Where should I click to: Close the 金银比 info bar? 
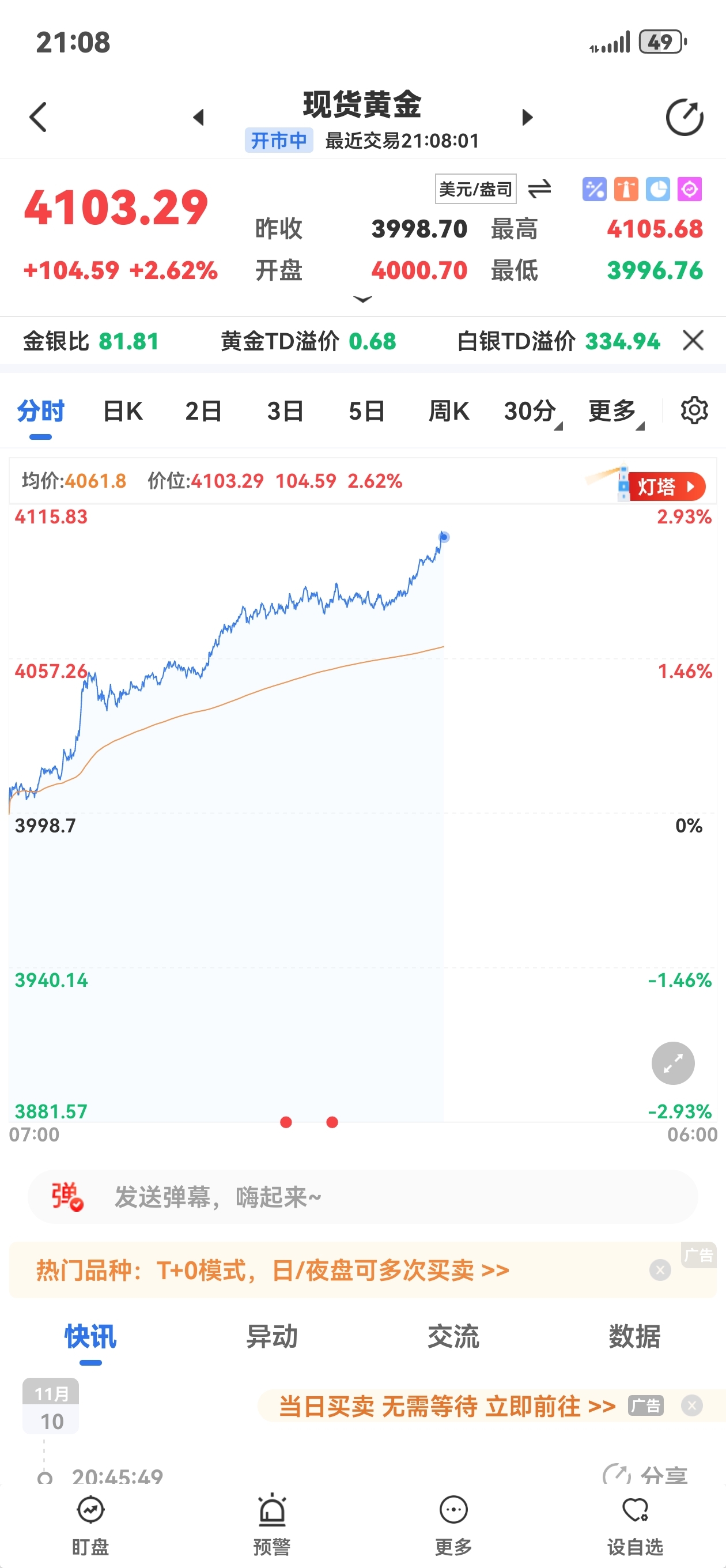693,341
